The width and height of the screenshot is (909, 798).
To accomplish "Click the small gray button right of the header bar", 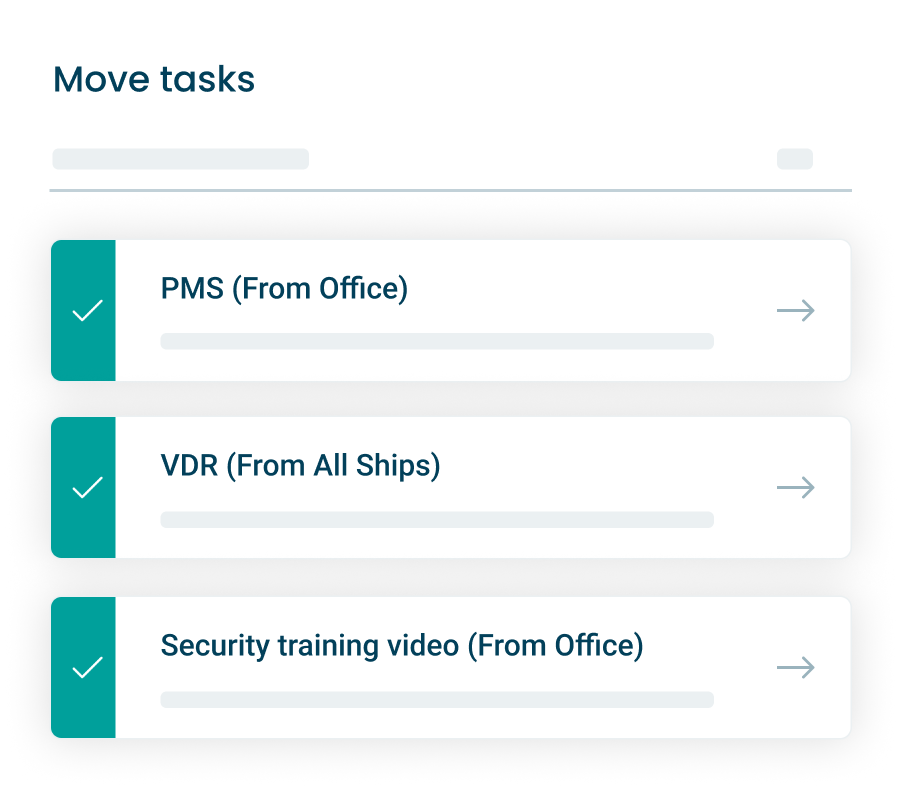I will point(794,159).
